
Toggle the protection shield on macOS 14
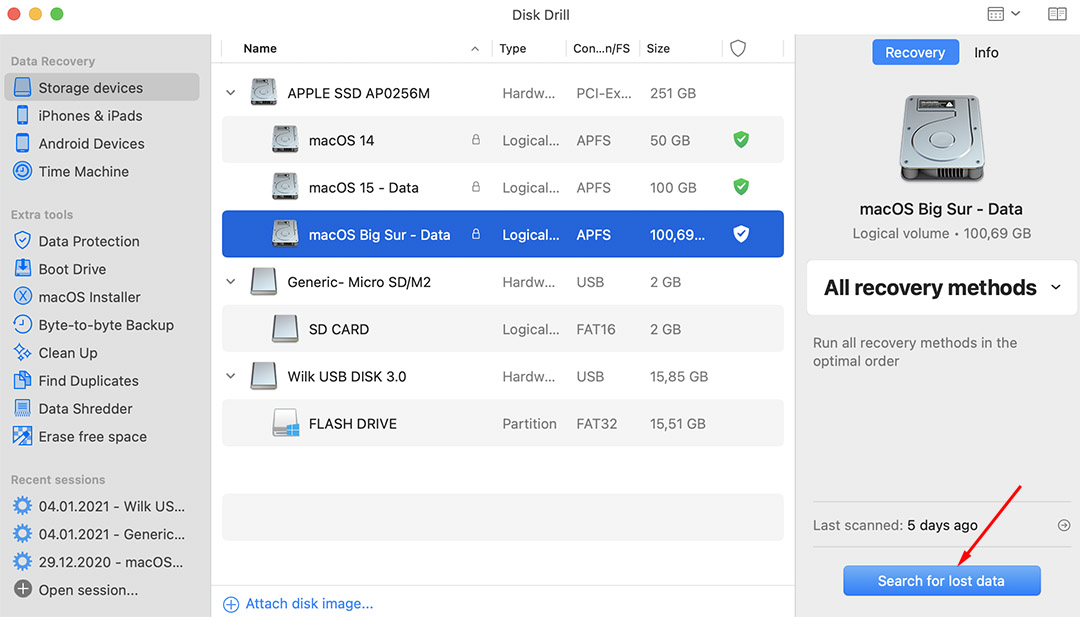(741, 140)
